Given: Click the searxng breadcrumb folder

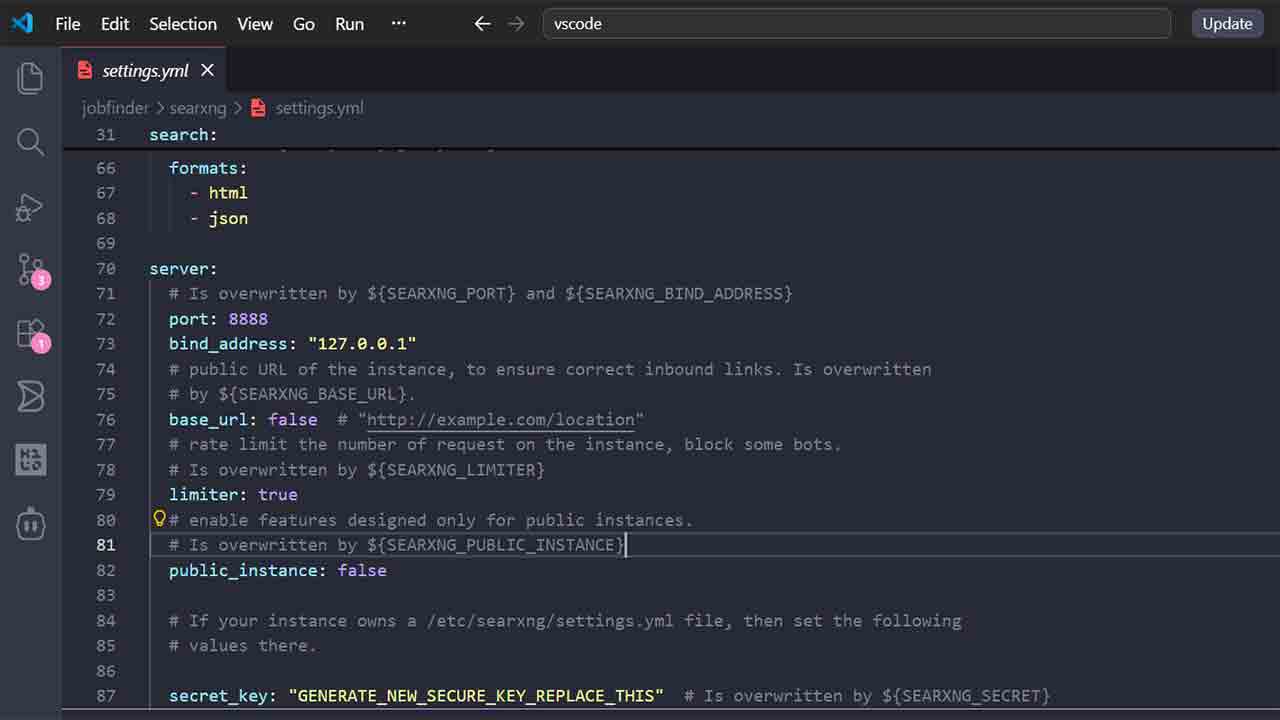Looking at the screenshot, I should [x=198, y=108].
